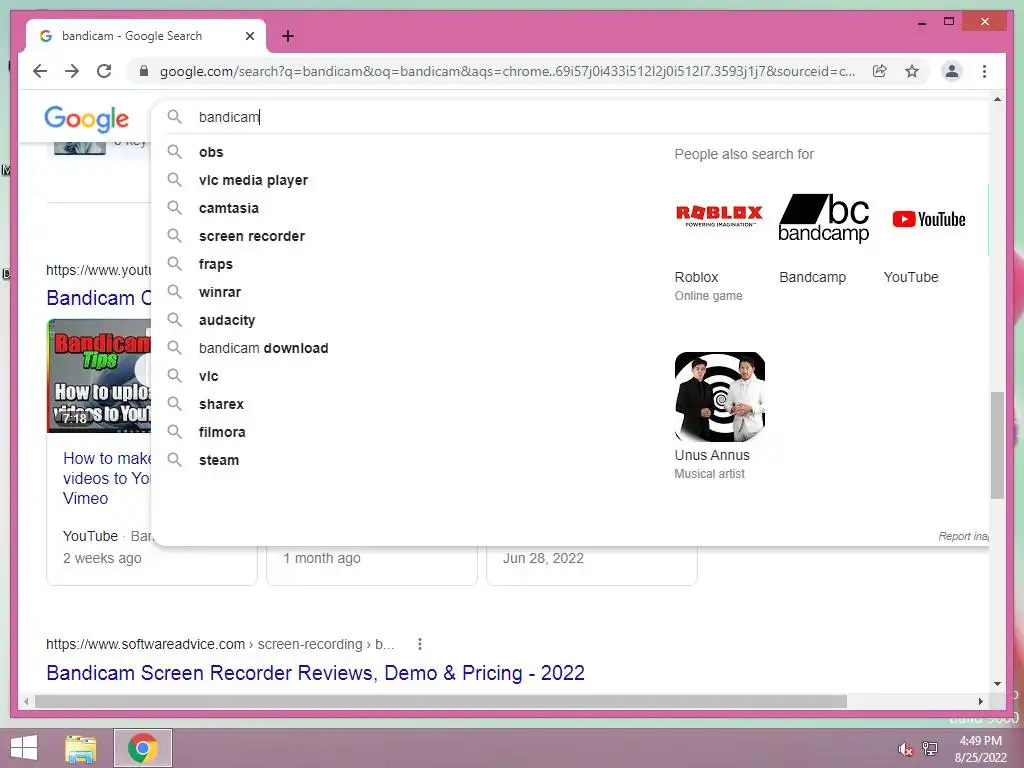Click the scroll down arrow
1024x768 pixels.
[x=997, y=684]
